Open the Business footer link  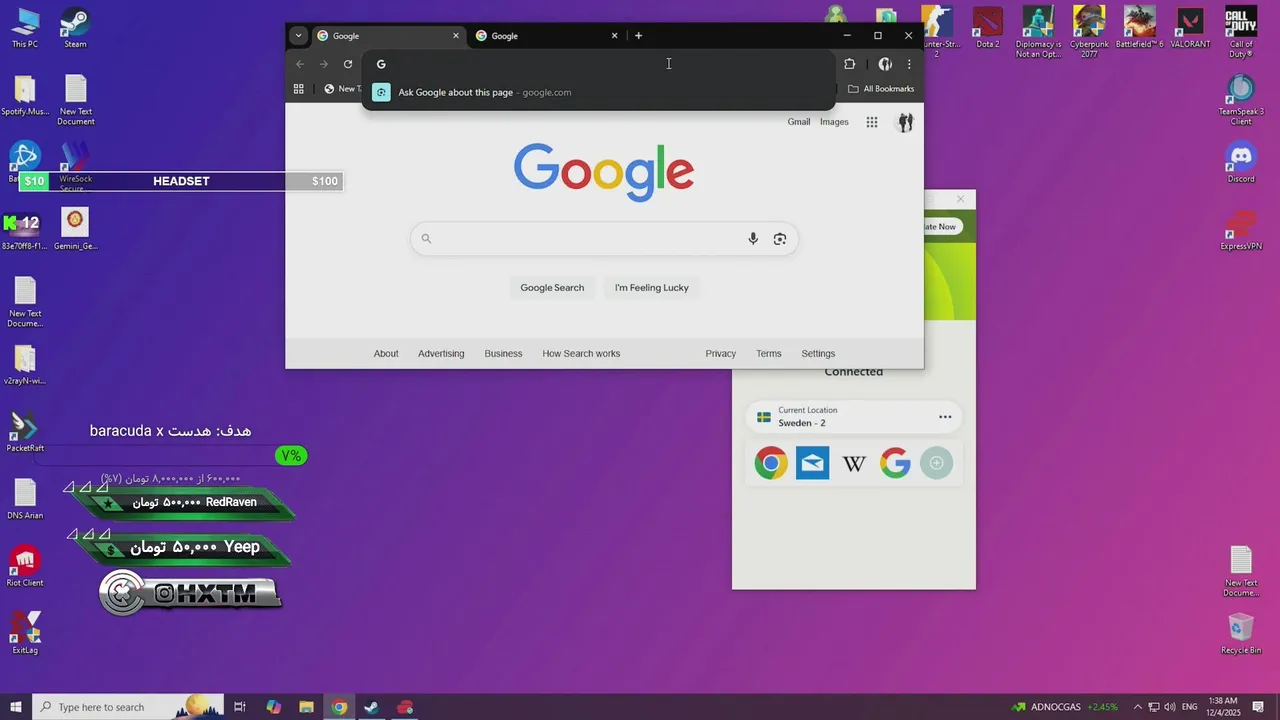pos(503,354)
